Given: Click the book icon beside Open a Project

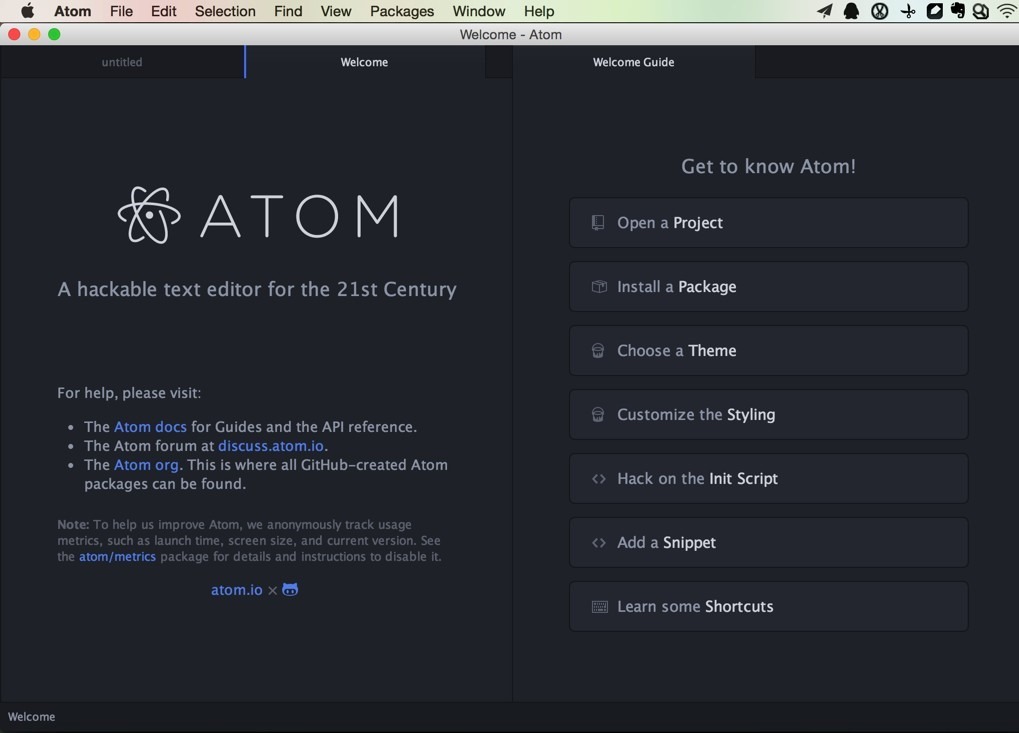Looking at the screenshot, I should (598, 223).
